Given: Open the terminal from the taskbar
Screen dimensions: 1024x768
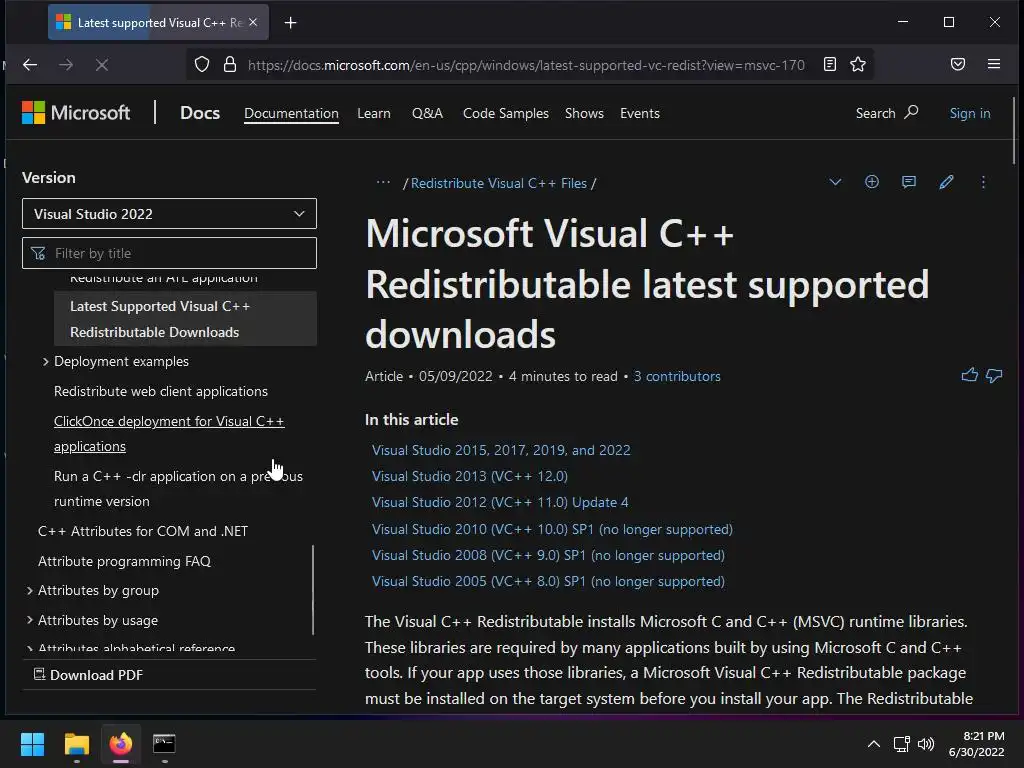Looking at the screenshot, I should pos(164,744).
